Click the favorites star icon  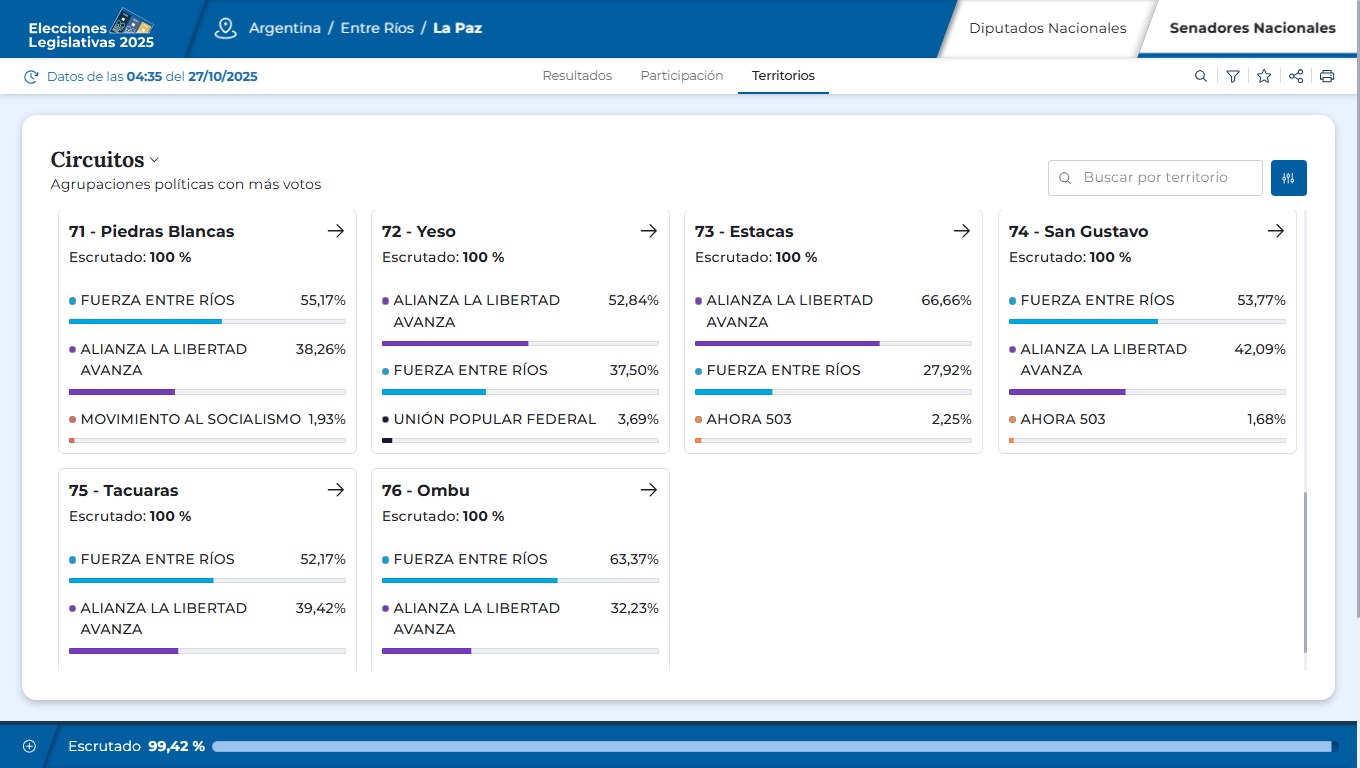pyautogui.click(x=1264, y=76)
